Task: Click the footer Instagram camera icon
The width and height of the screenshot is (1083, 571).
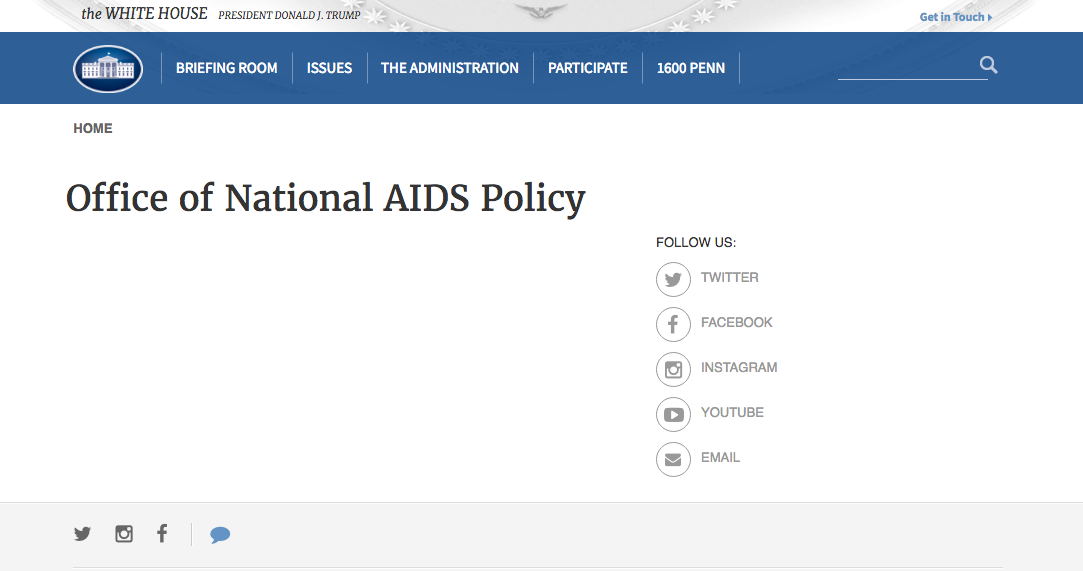Action: tap(124, 534)
